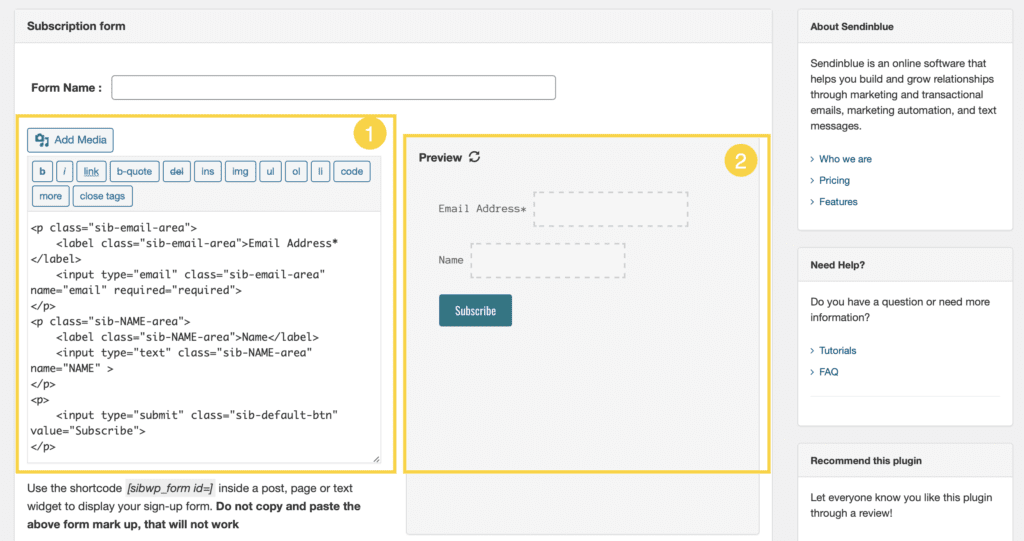Insert list item with li button
1024x541 pixels.
click(320, 171)
